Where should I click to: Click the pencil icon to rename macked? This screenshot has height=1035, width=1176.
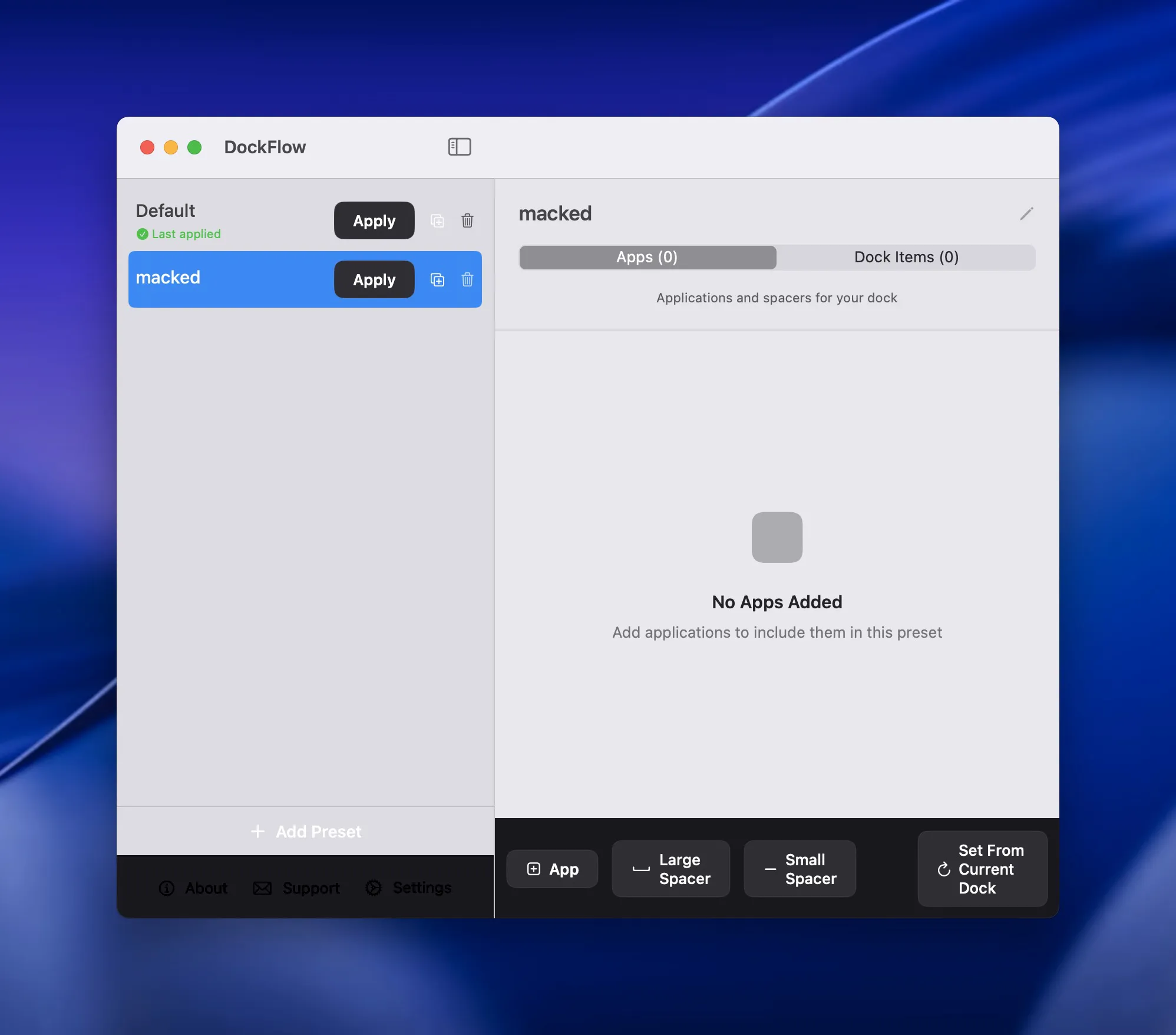1026,213
